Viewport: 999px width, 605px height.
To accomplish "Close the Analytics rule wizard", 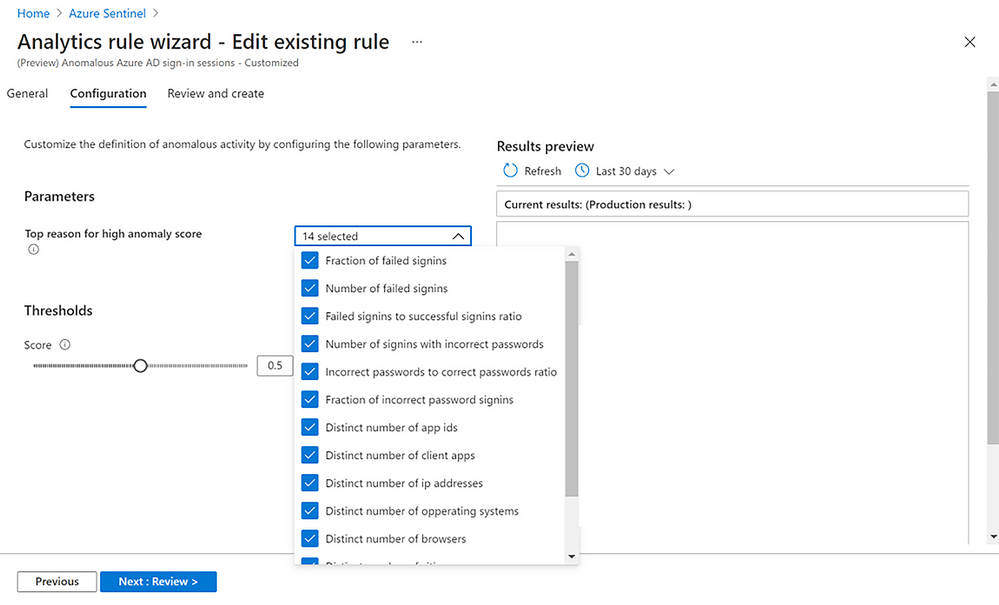I will pos(969,42).
